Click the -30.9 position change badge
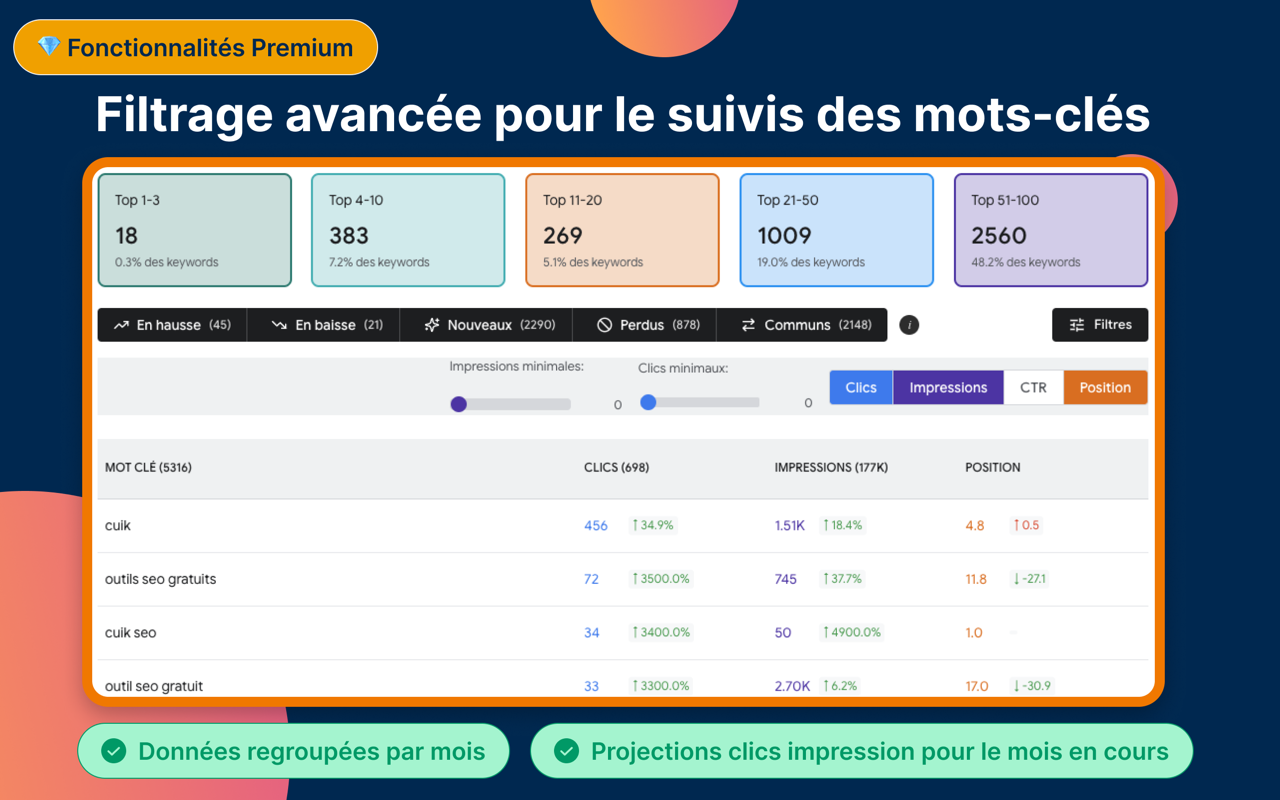The height and width of the screenshot is (800, 1280). (x=1032, y=686)
